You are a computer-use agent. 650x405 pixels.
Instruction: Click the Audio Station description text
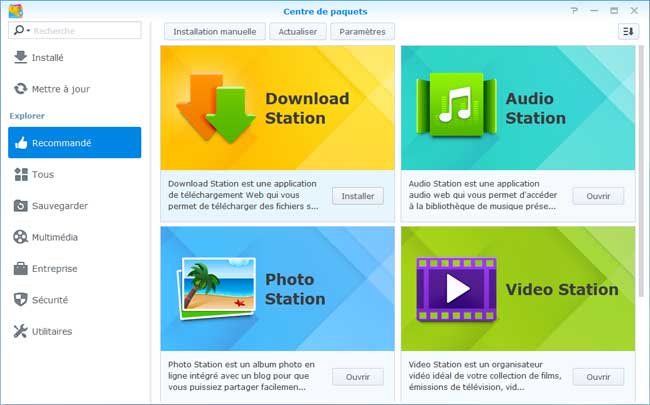(x=483, y=195)
